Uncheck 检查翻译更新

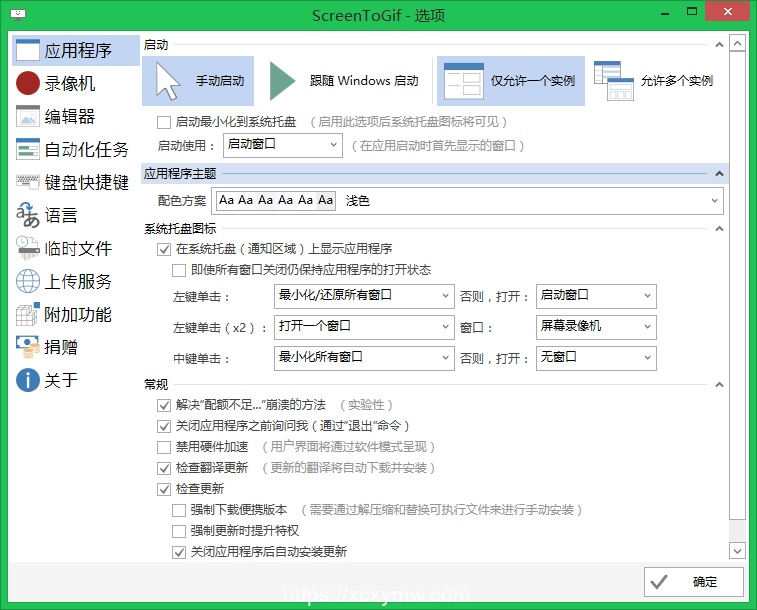point(164,468)
